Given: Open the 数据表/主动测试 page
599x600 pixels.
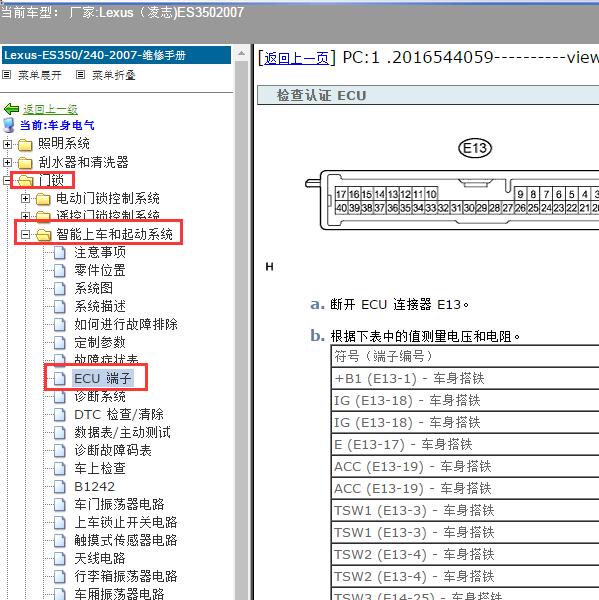Looking at the screenshot, I should (x=122, y=432).
